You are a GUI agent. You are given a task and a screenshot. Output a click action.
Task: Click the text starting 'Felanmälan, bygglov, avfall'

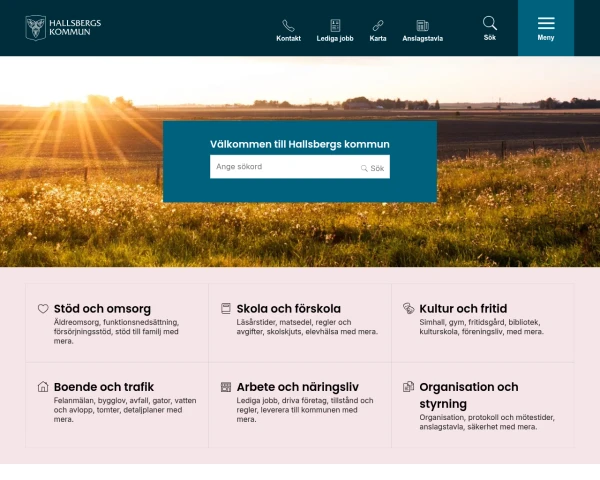[x=125, y=410]
